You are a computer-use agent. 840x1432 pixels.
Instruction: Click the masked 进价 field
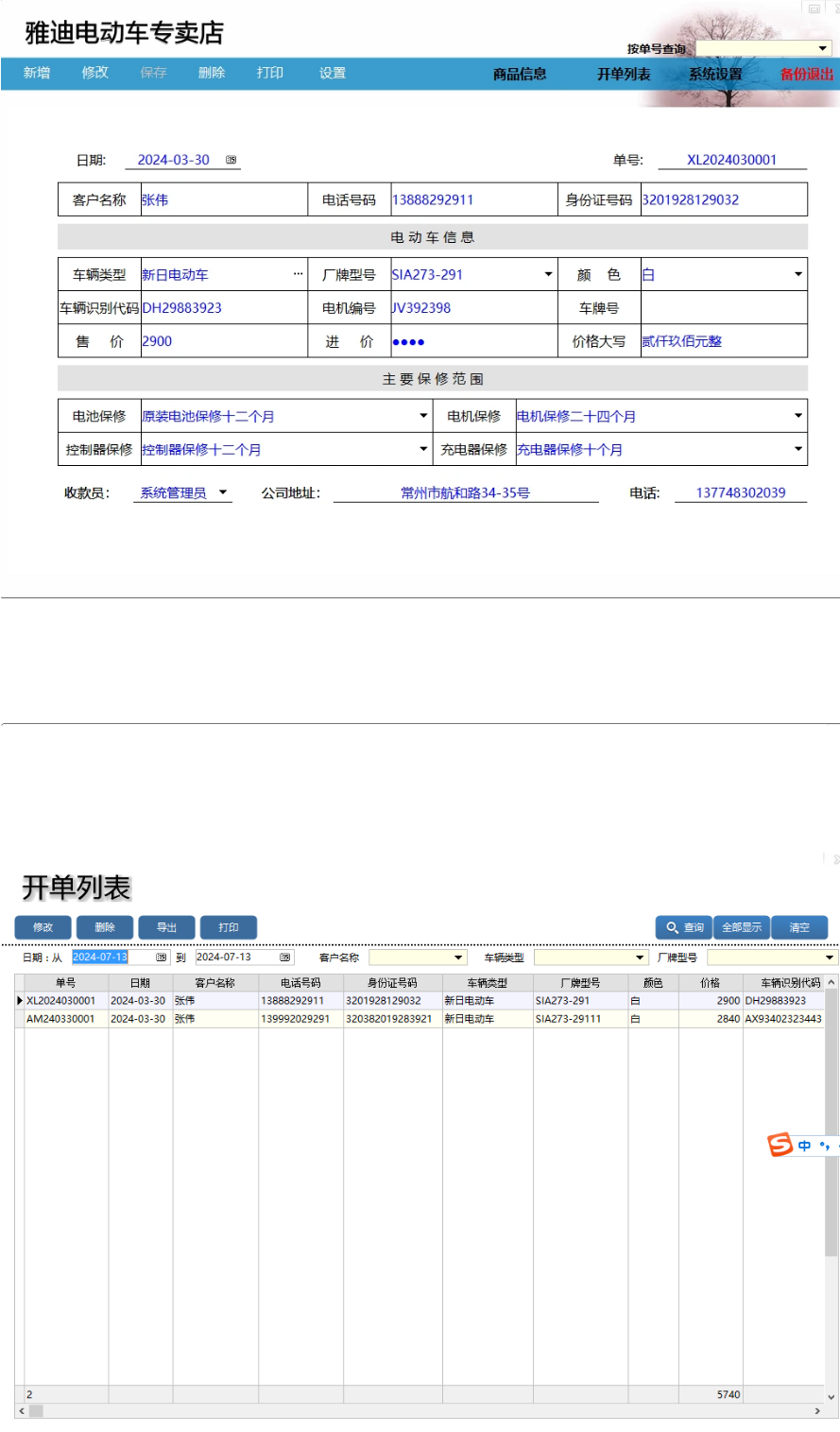(x=473, y=341)
